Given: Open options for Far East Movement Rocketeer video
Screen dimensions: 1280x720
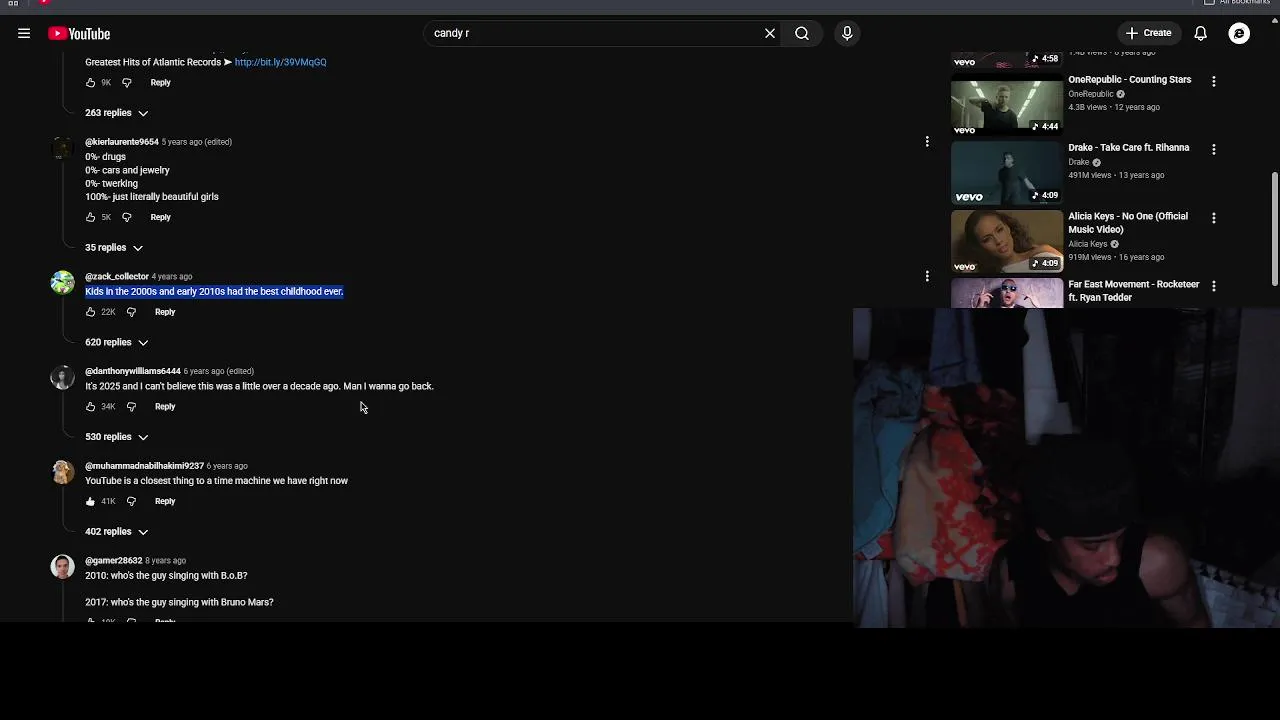Looking at the screenshot, I should [1214, 285].
